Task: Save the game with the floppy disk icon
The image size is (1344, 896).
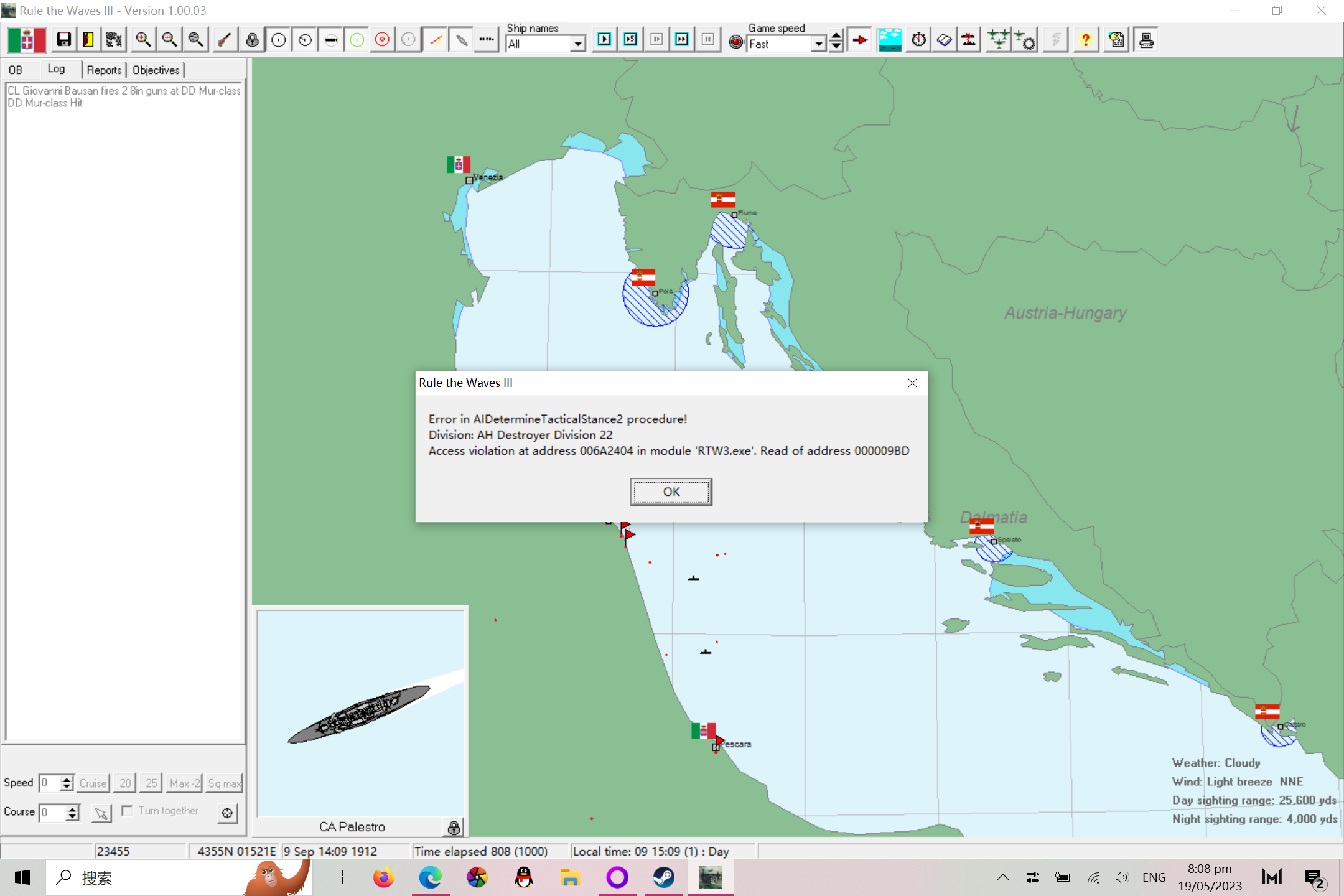Action: tap(63, 40)
